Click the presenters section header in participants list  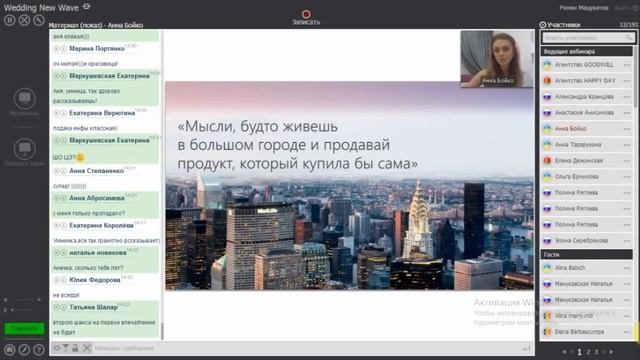[587, 51]
